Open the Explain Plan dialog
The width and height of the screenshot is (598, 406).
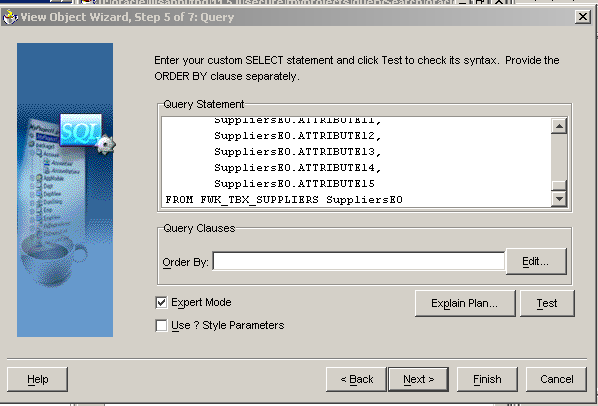coord(465,303)
